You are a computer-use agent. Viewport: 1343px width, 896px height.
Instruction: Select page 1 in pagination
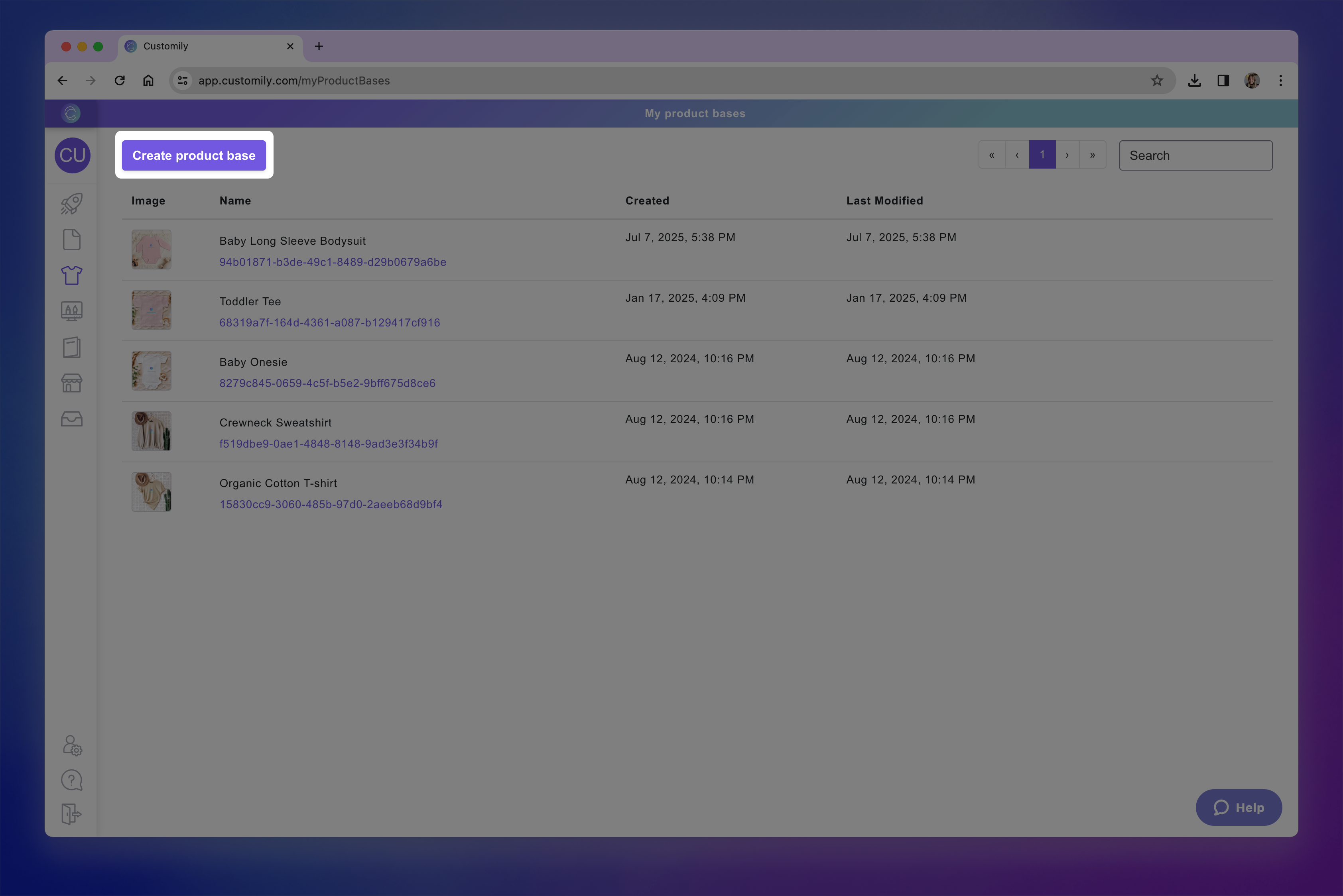pyautogui.click(x=1042, y=155)
